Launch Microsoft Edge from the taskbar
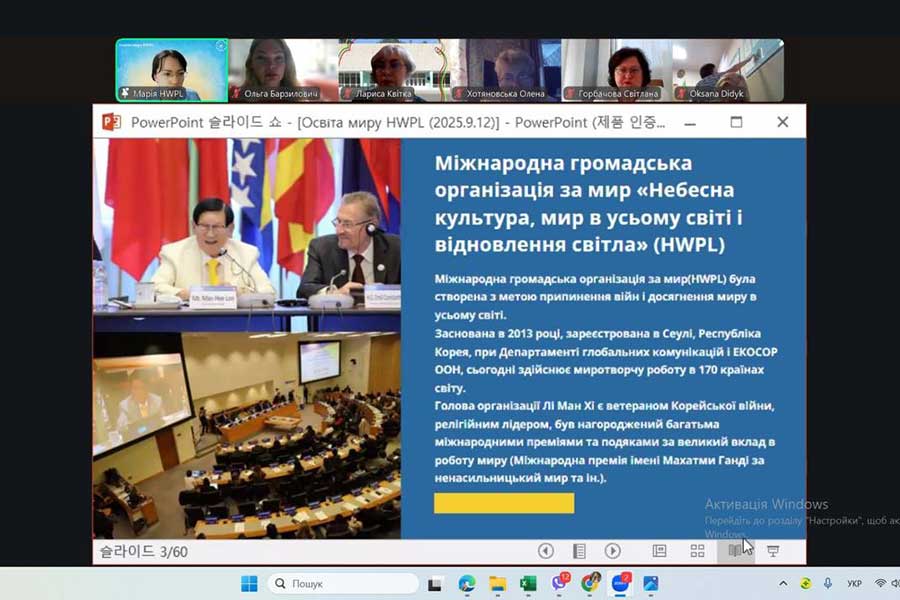 point(467,584)
